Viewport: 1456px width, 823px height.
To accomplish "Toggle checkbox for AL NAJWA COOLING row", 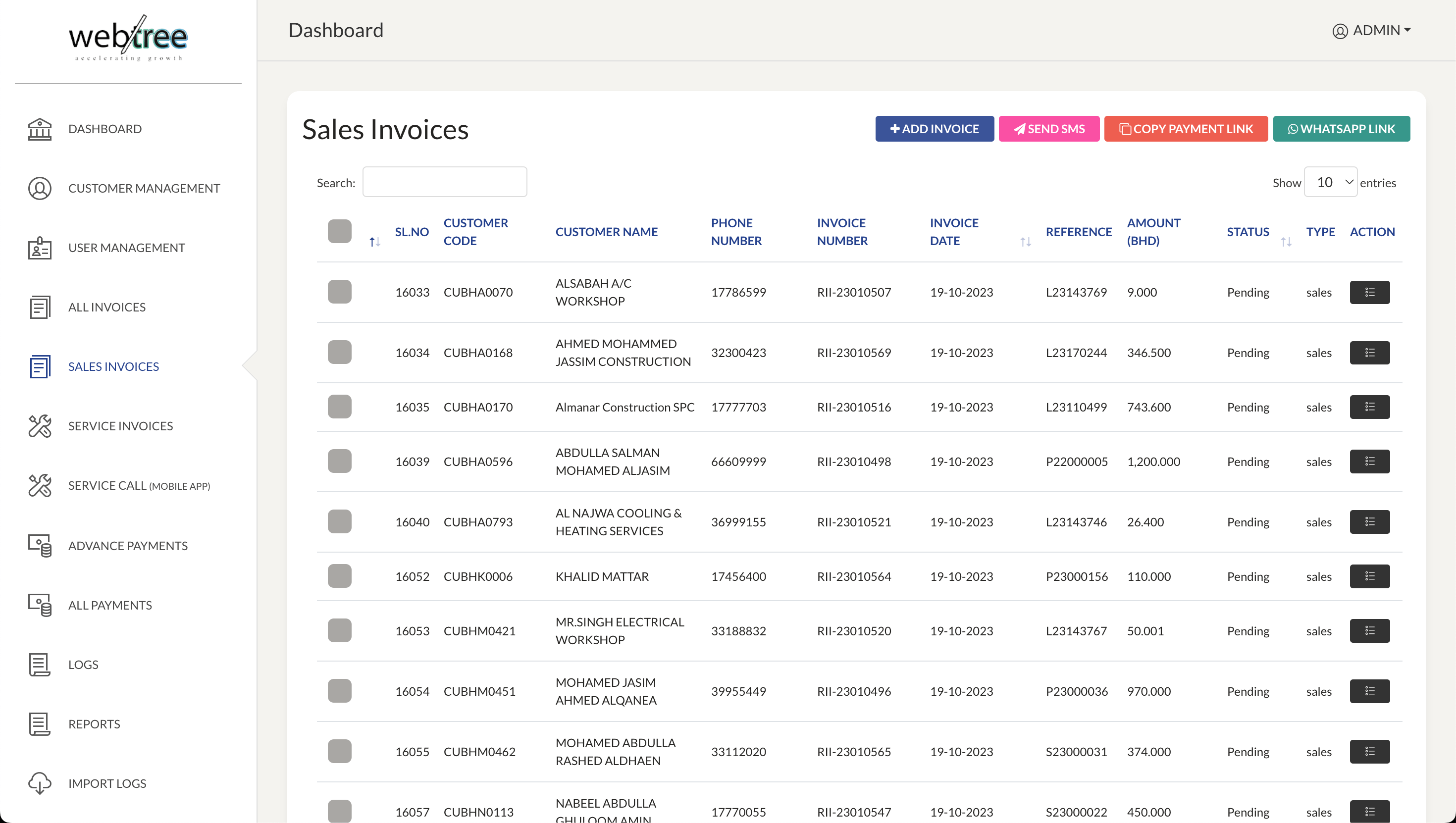I will tap(340, 522).
